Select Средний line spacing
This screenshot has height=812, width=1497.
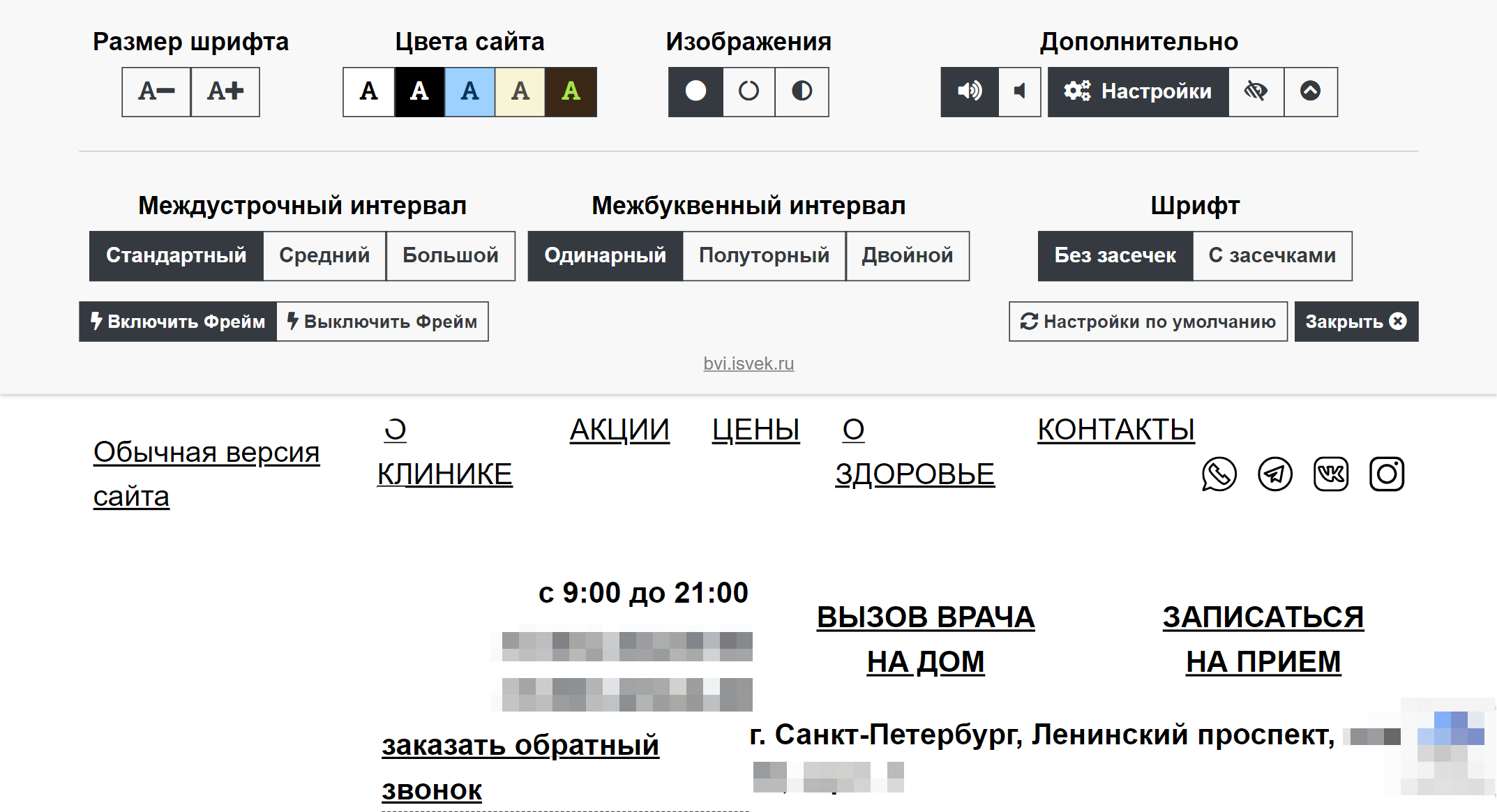point(324,256)
